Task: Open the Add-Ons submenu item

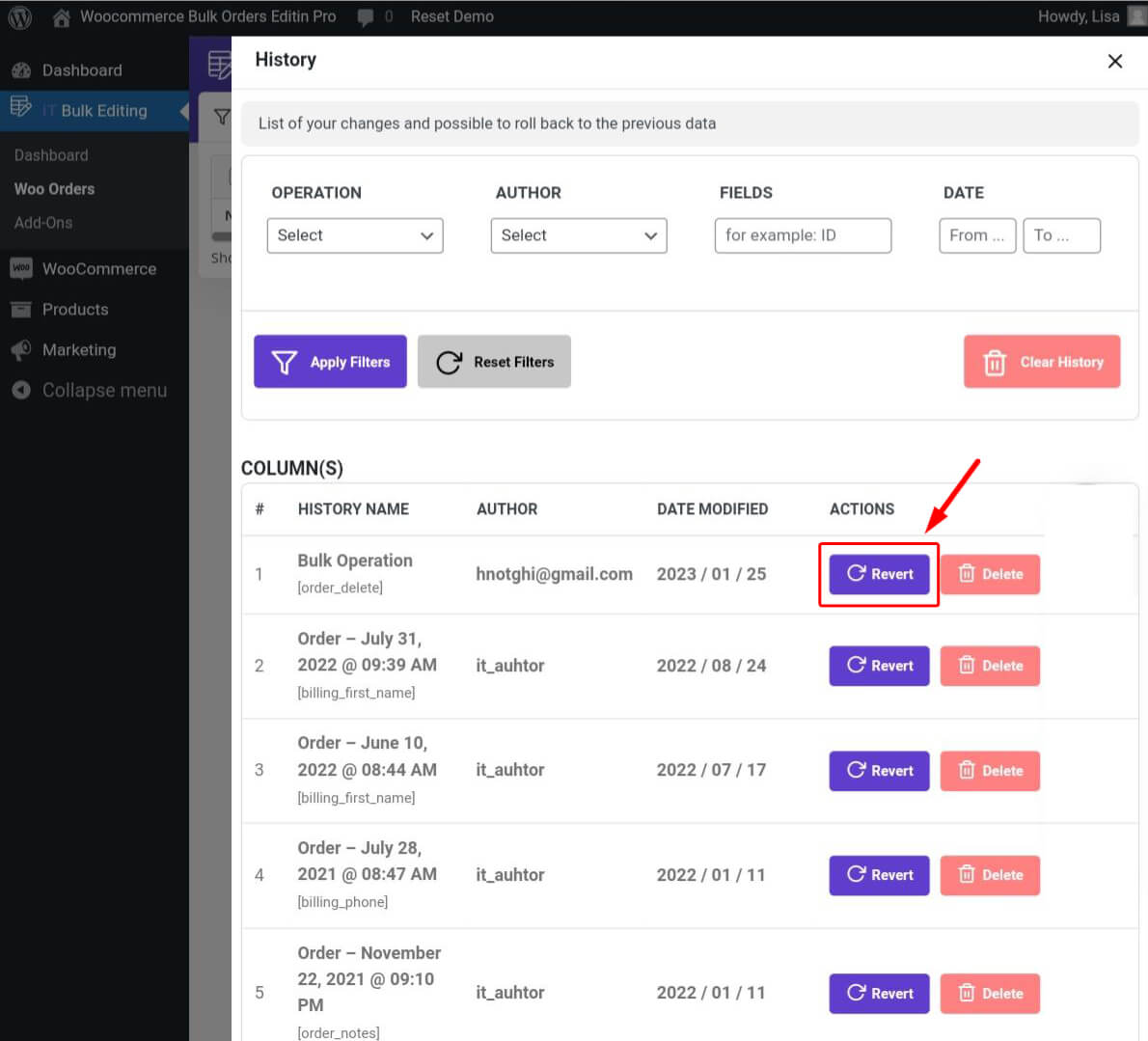Action: tap(43, 223)
